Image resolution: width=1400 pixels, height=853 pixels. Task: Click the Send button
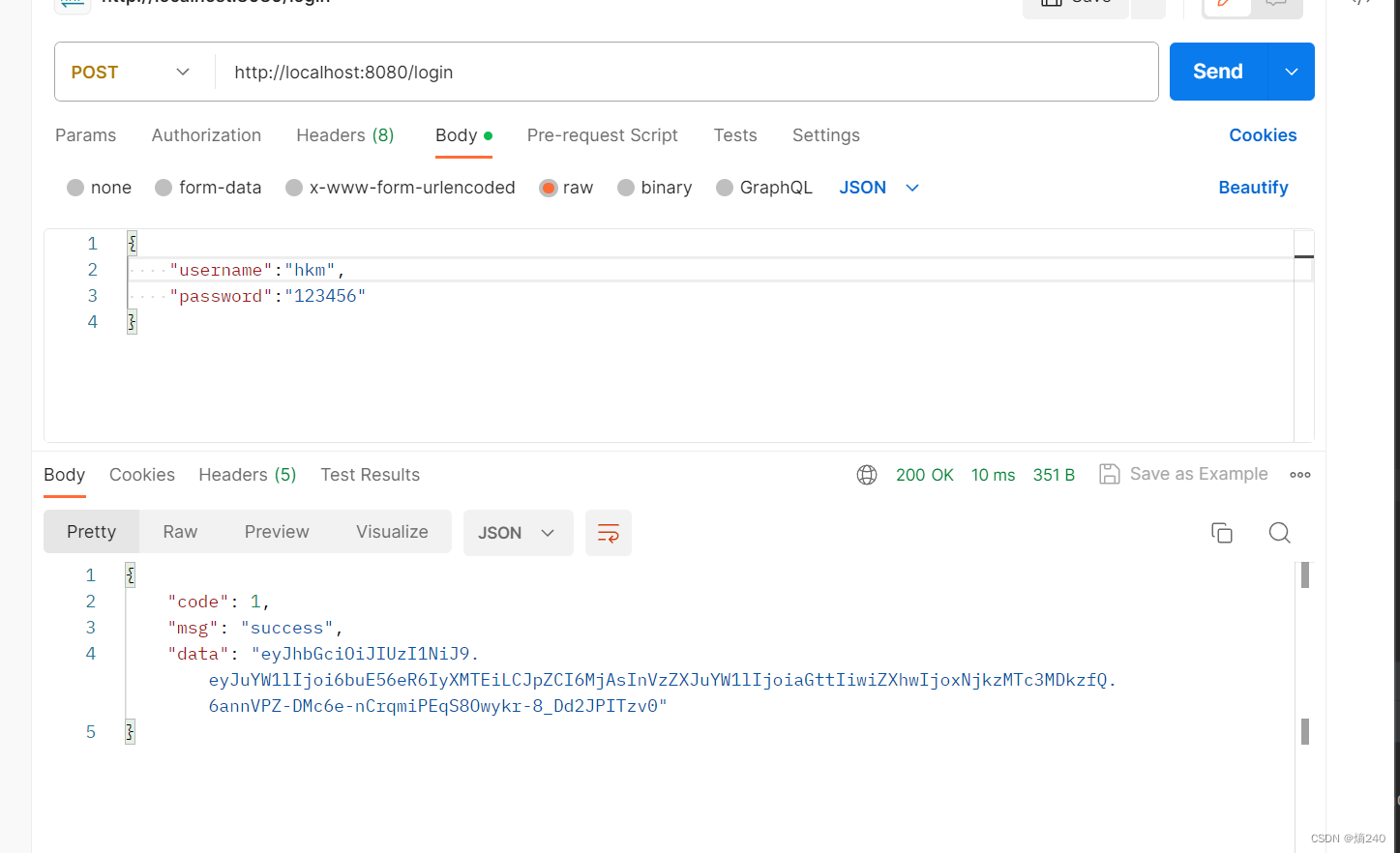pos(1216,72)
